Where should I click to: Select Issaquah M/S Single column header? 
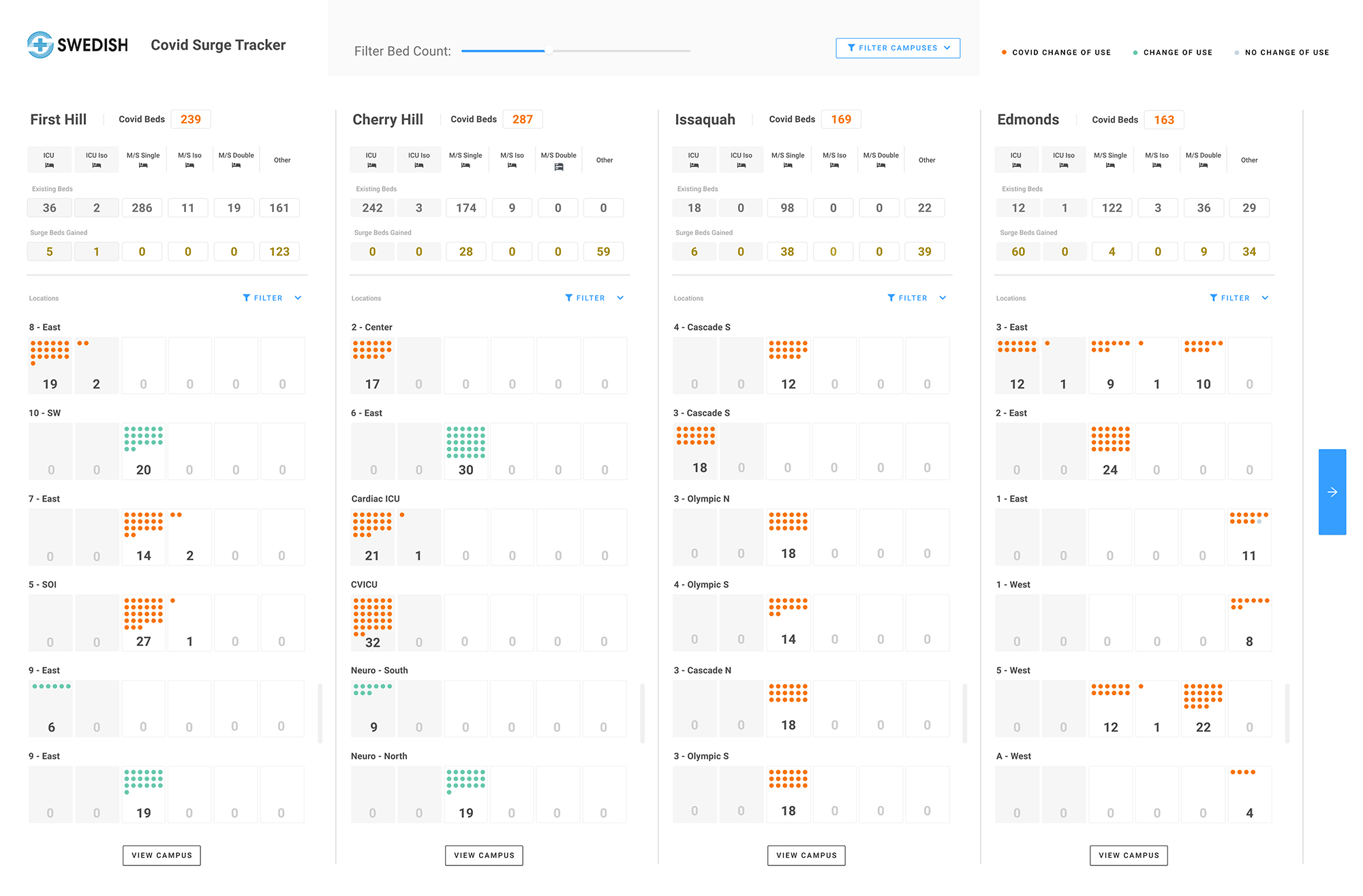click(788, 159)
